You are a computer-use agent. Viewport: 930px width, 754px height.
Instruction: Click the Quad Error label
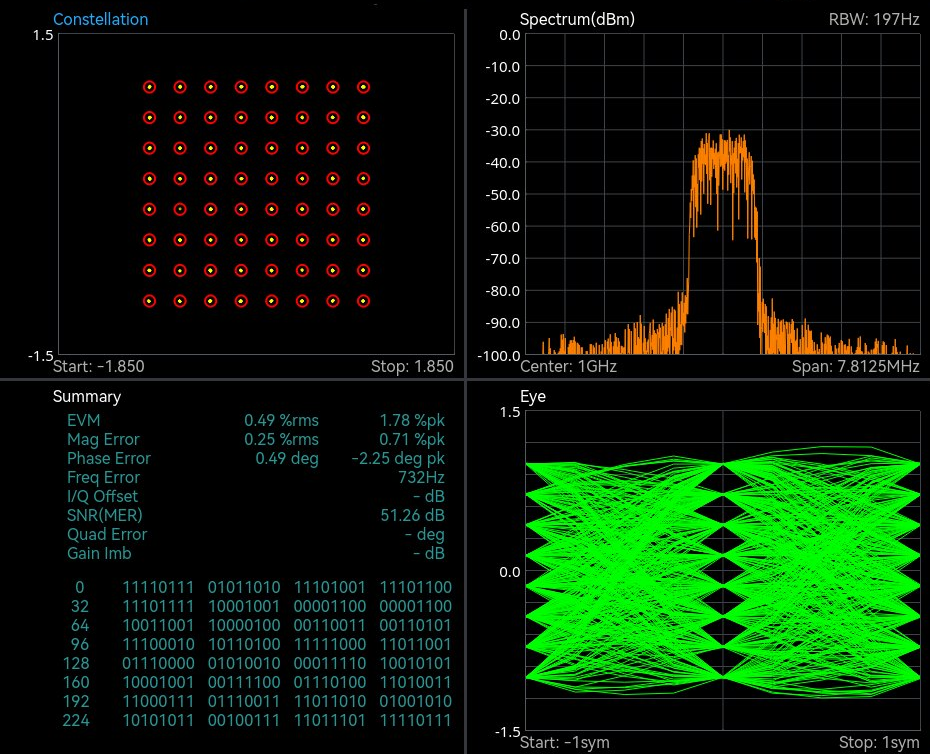click(107, 534)
